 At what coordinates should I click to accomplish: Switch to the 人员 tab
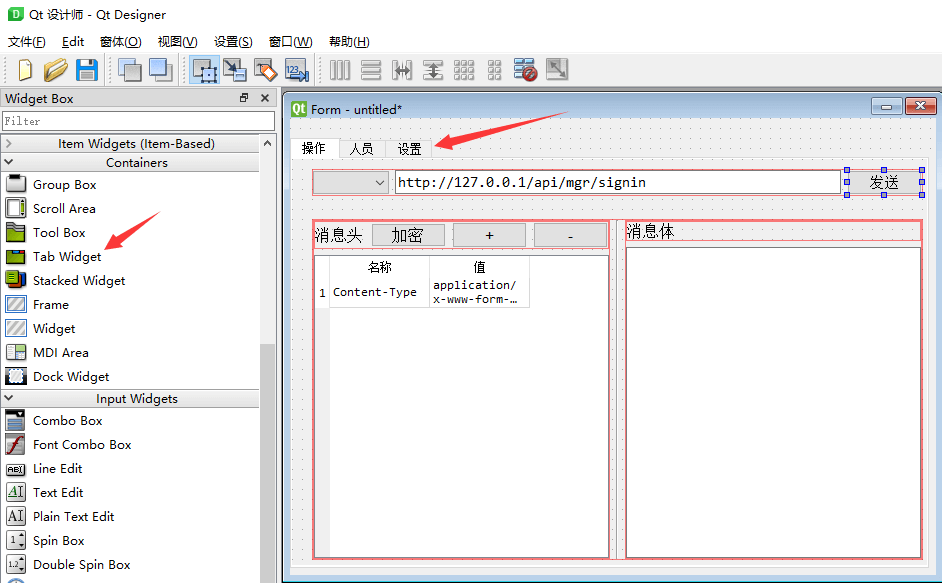coord(362,149)
